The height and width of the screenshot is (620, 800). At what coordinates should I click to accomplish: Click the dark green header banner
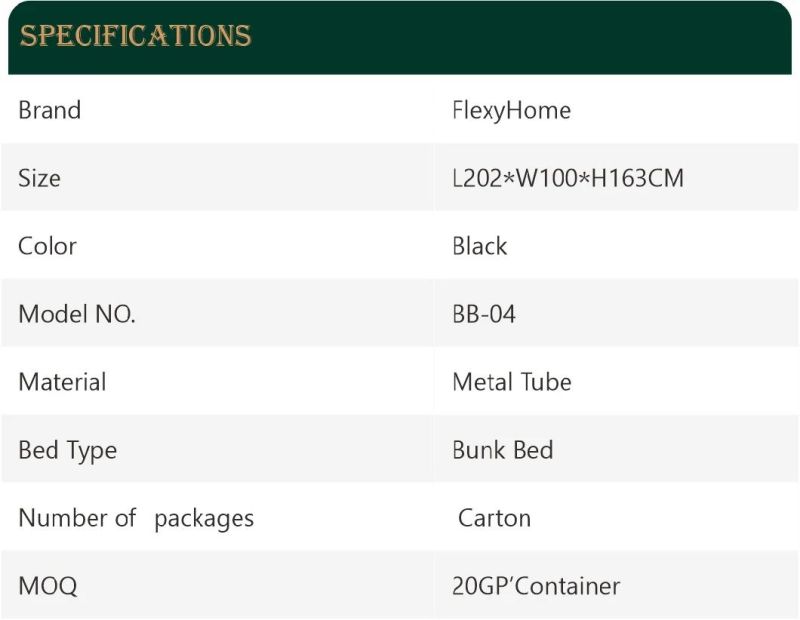[400, 37]
